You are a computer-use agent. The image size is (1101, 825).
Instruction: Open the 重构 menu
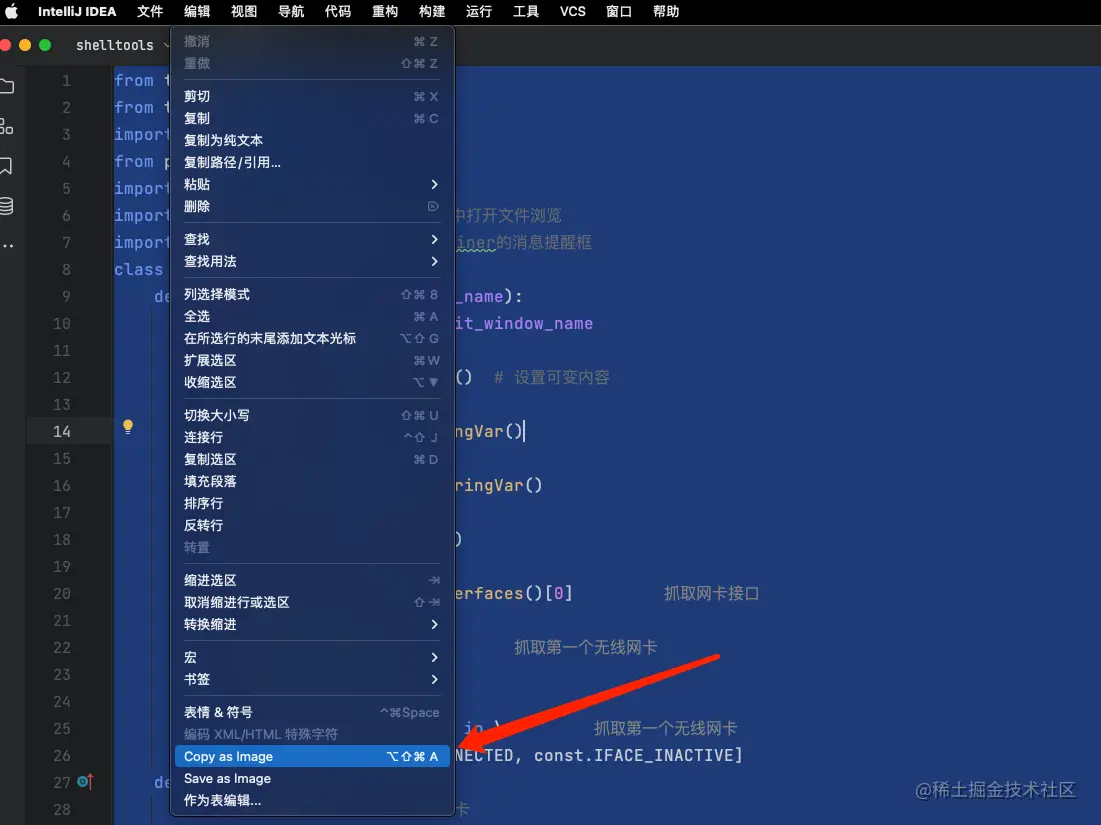click(x=385, y=11)
